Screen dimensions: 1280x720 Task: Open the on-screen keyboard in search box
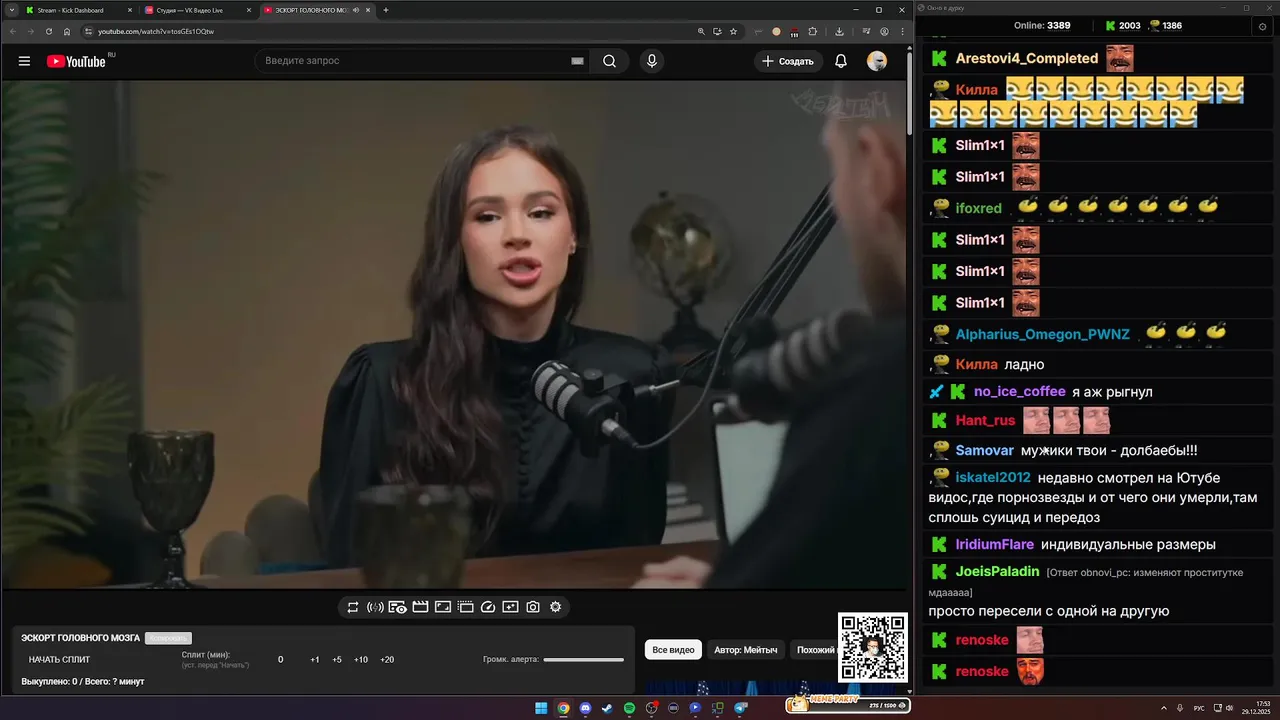(577, 61)
